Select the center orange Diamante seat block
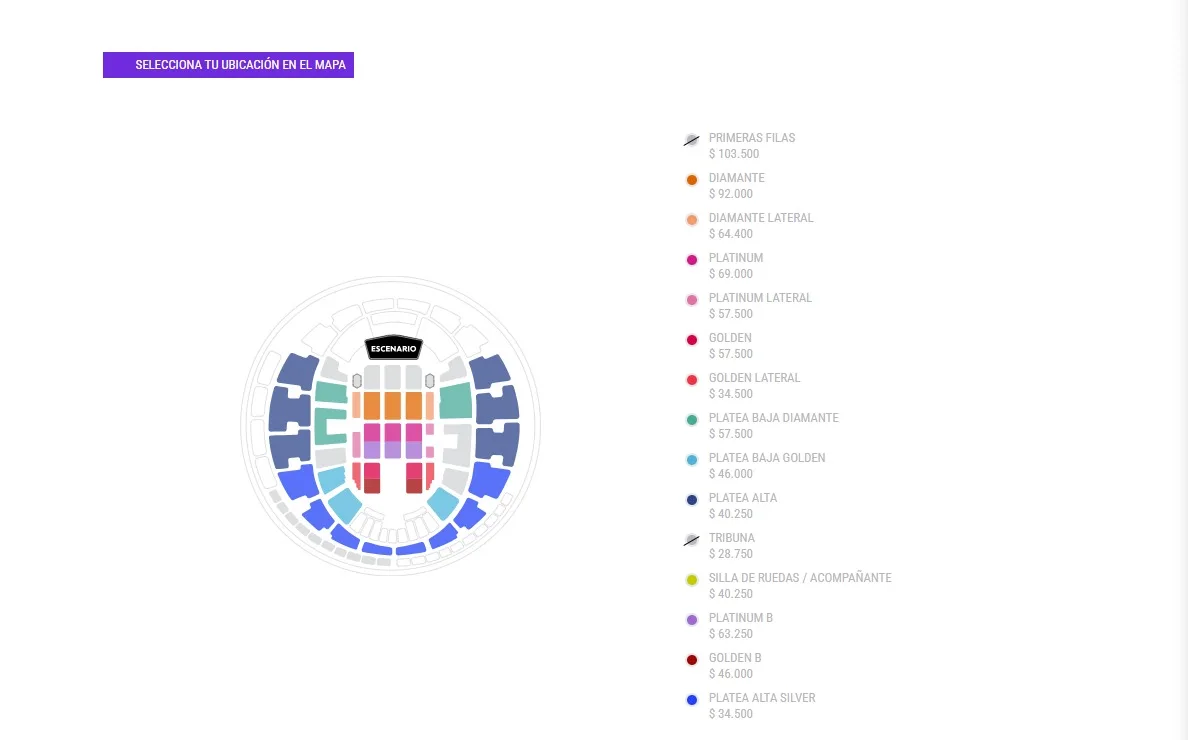The height and width of the screenshot is (740, 1188). 392,405
